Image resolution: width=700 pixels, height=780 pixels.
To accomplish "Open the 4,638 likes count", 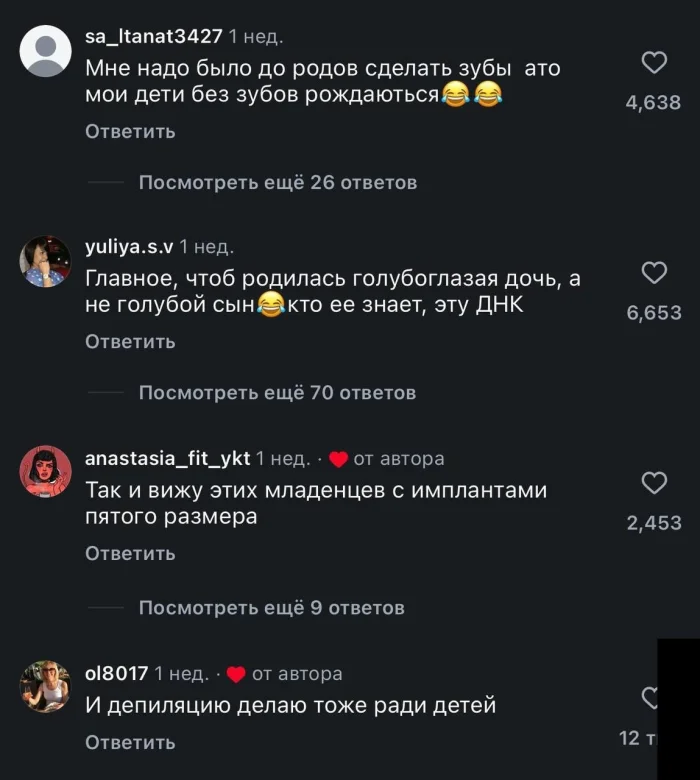I will click(653, 102).
